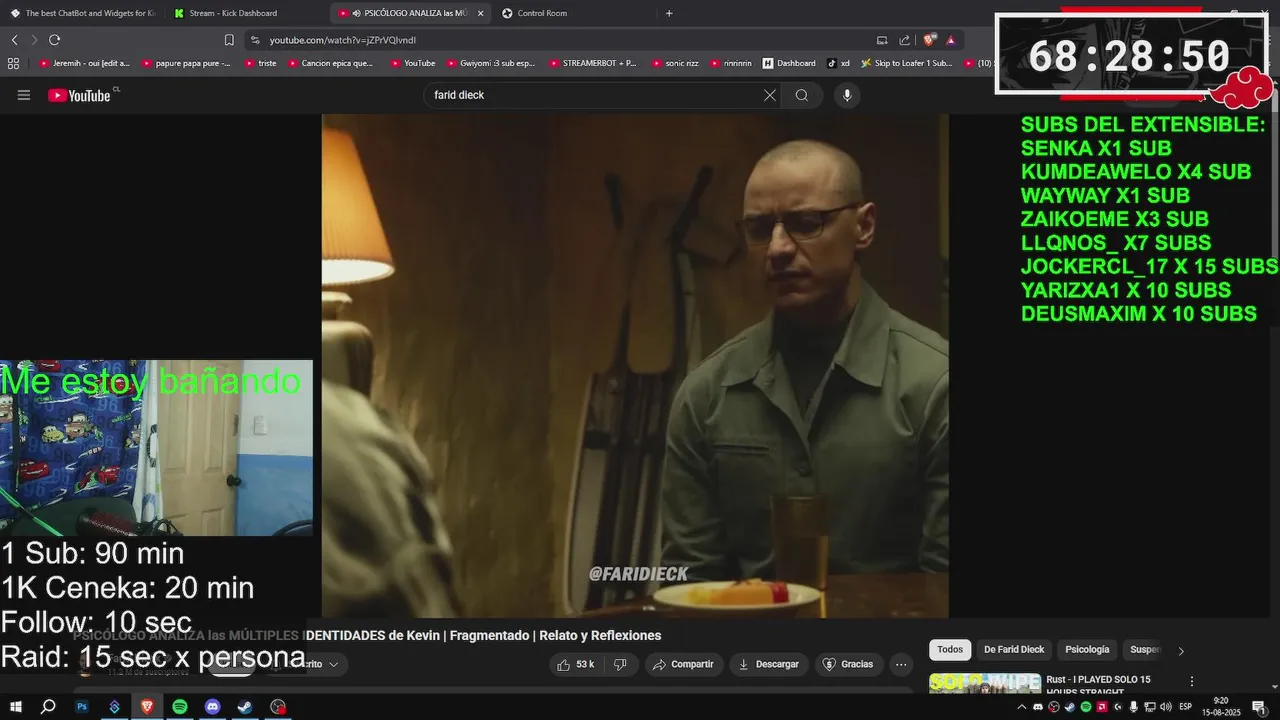
Task: Open the 'triste' bookmark
Action: [x=259, y=63]
